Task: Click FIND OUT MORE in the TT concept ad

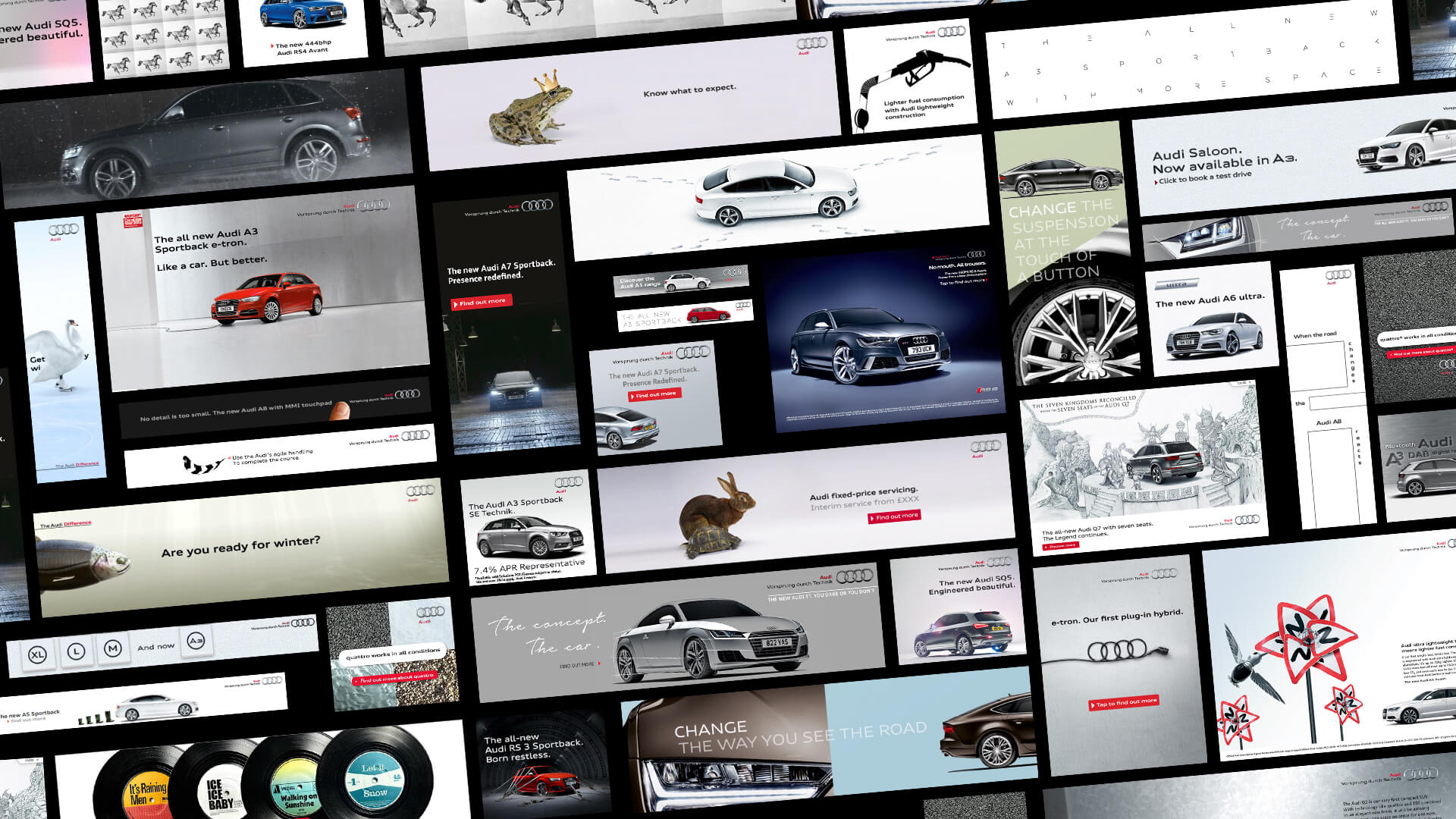Action: (579, 665)
